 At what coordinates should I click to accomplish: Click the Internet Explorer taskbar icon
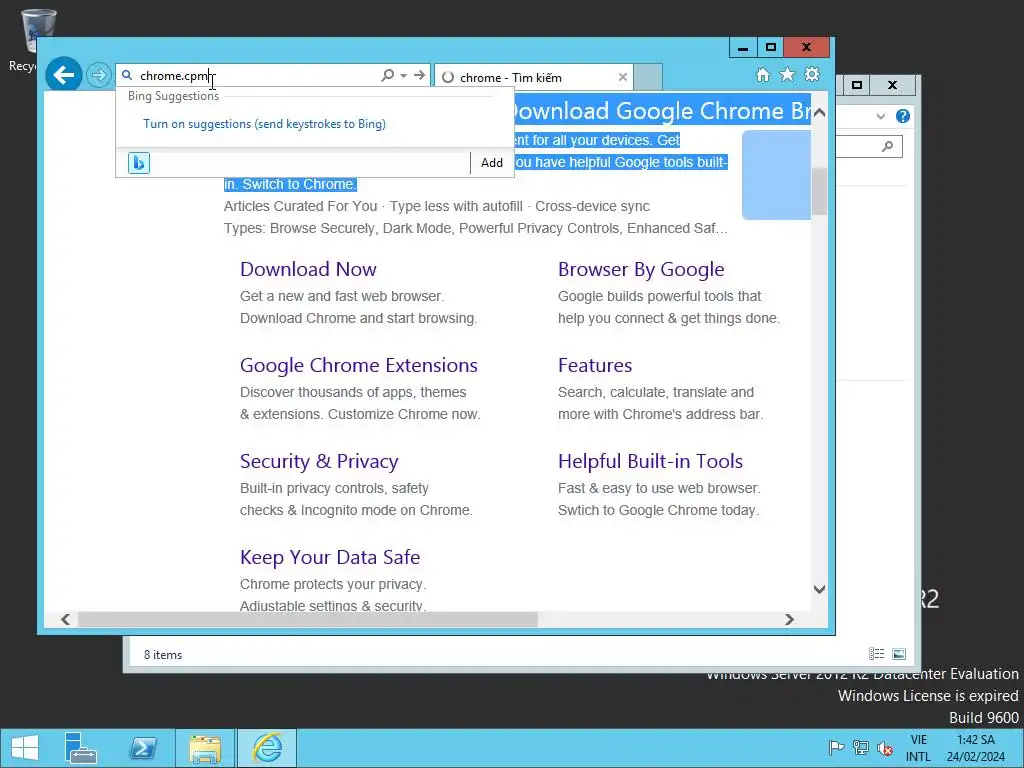pyautogui.click(x=267, y=748)
